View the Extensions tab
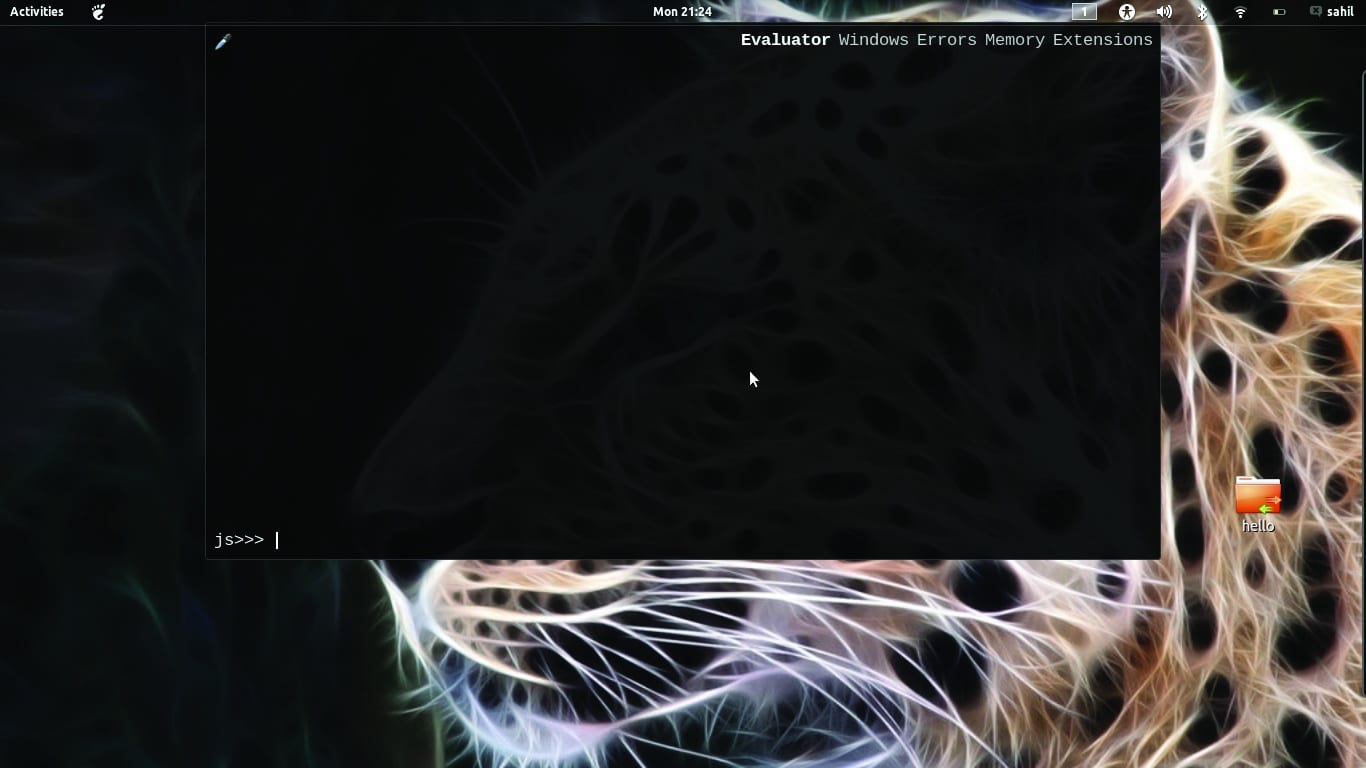This screenshot has height=768, width=1366. coord(1102,40)
